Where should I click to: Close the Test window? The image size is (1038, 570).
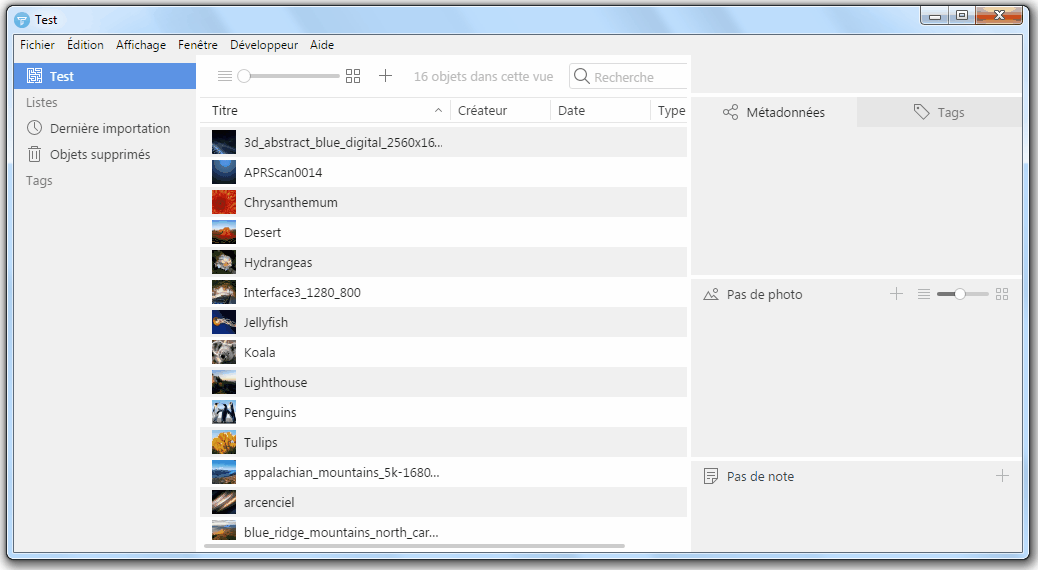[999, 16]
